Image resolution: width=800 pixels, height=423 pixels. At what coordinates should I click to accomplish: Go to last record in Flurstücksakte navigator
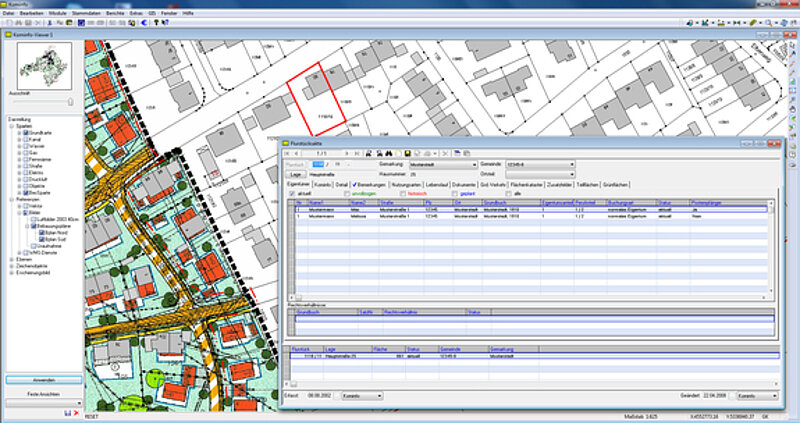[x=356, y=154]
